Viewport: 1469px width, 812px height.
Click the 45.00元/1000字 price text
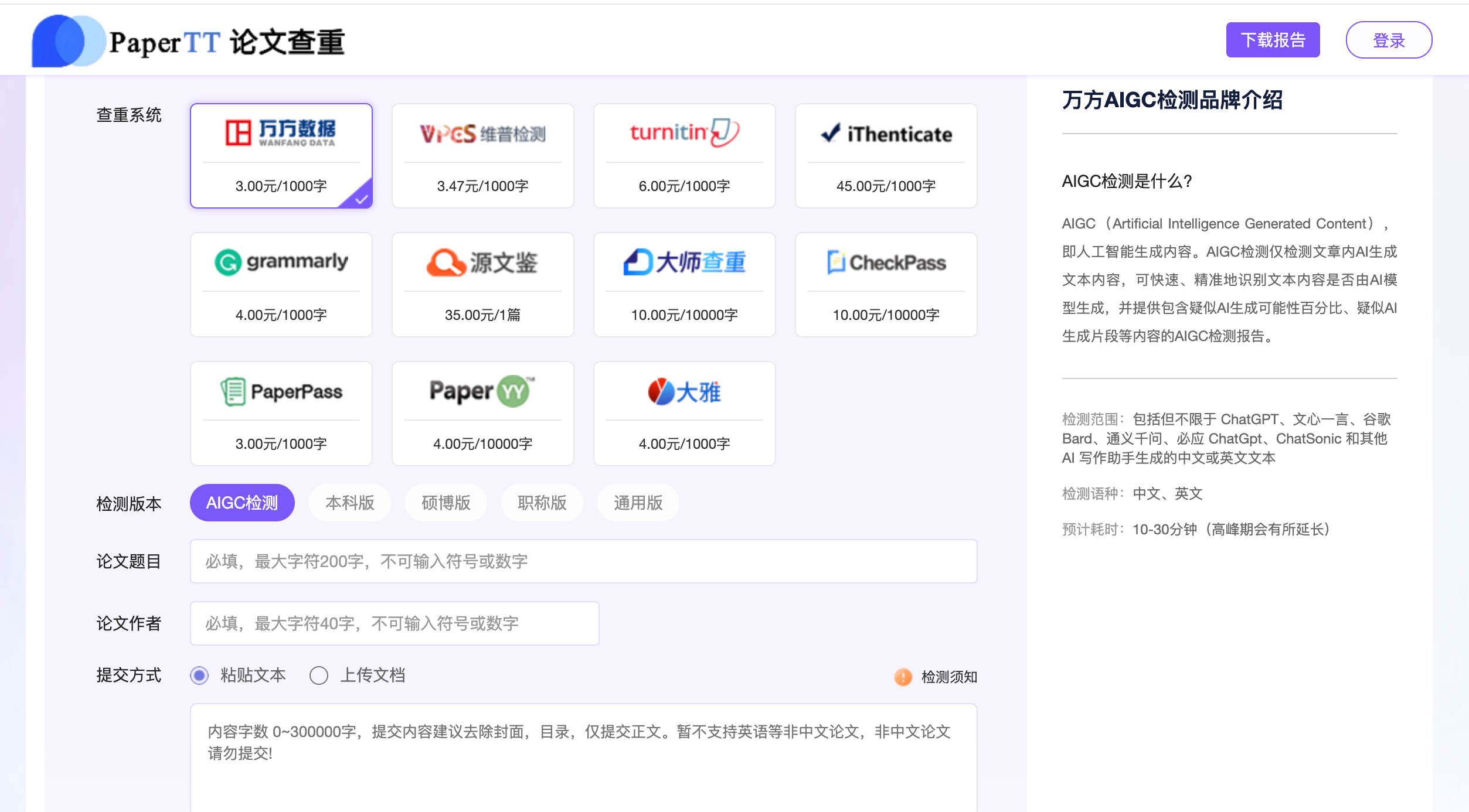click(x=886, y=186)
